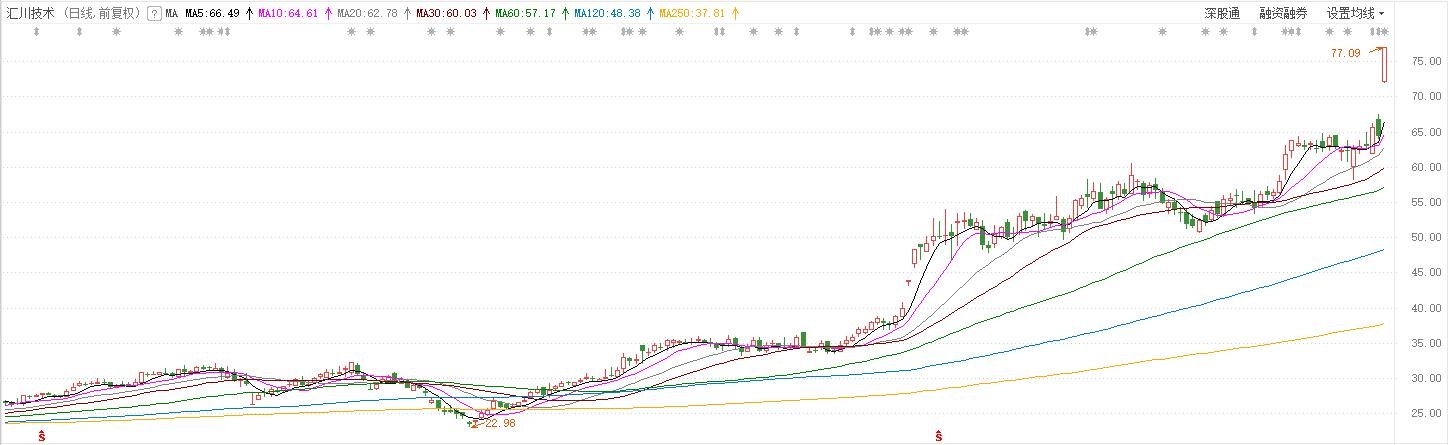Select the 深股通 tab
Image resolution: width=1448 pixels, height=445 pixels.
(x=1222, y=14)
